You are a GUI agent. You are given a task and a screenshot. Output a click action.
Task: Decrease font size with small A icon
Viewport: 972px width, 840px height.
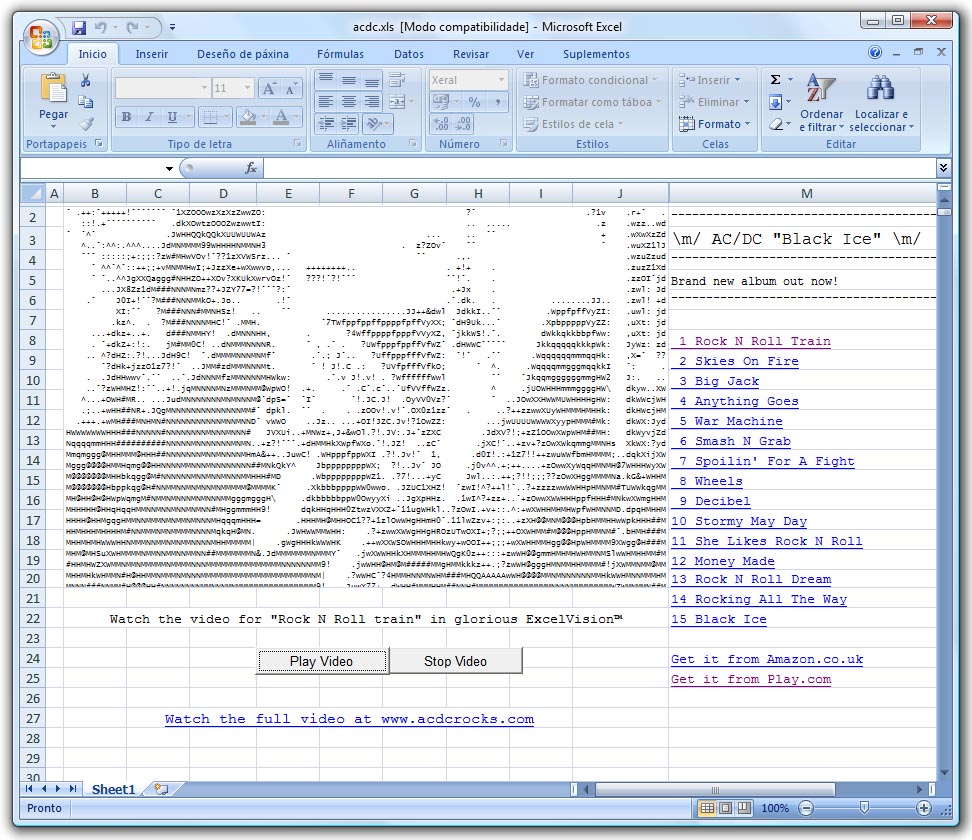click(290, 89)
